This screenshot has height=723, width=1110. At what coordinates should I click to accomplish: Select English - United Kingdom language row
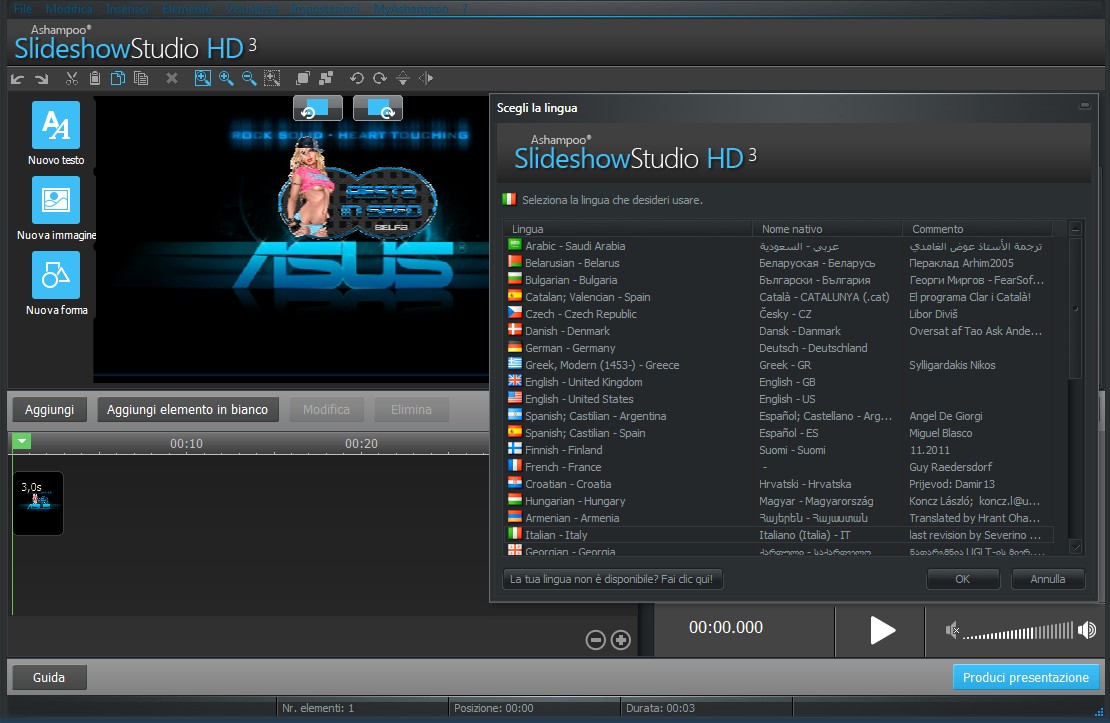tap(779, 382)
